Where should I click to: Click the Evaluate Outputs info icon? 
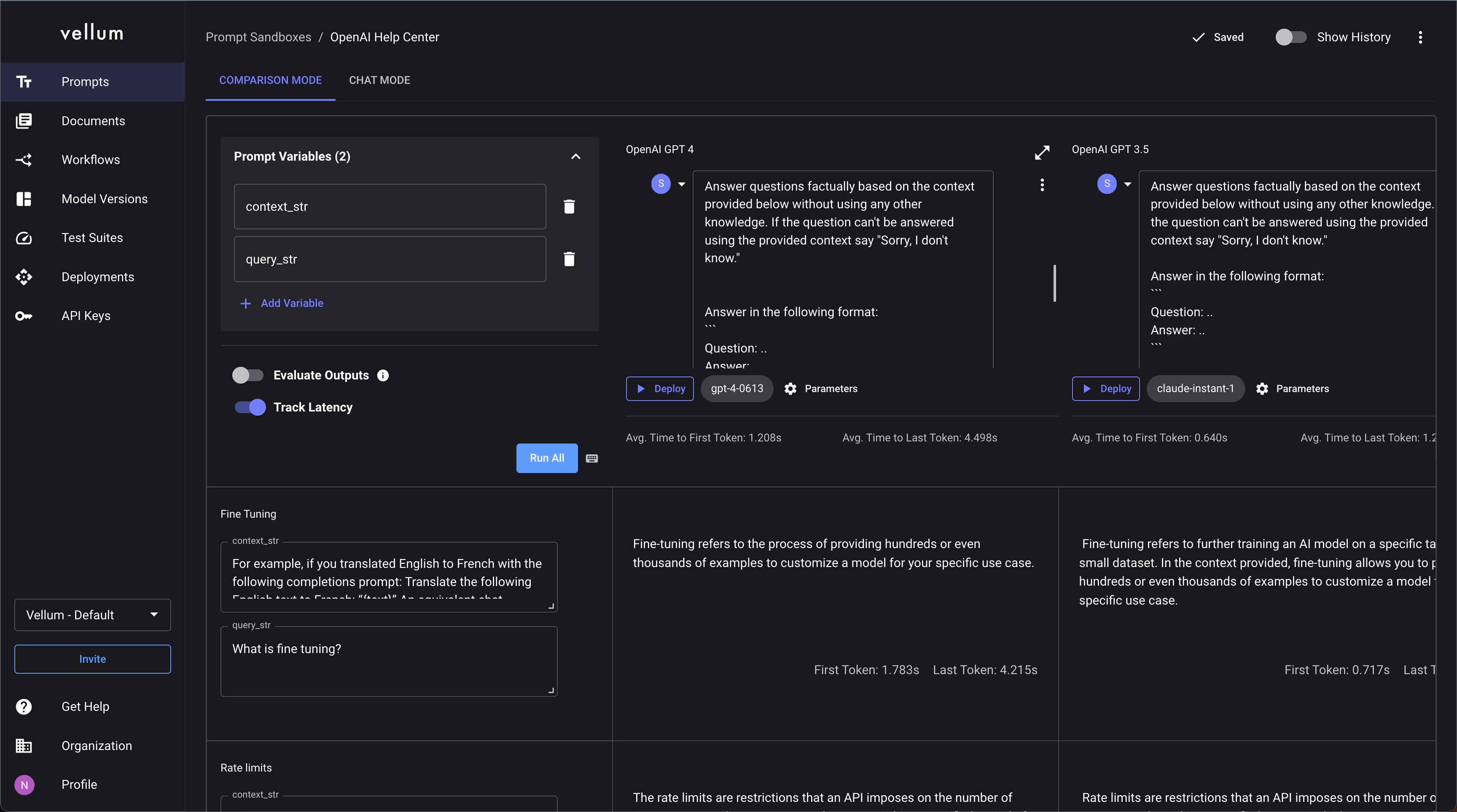[x=383, y=375]
